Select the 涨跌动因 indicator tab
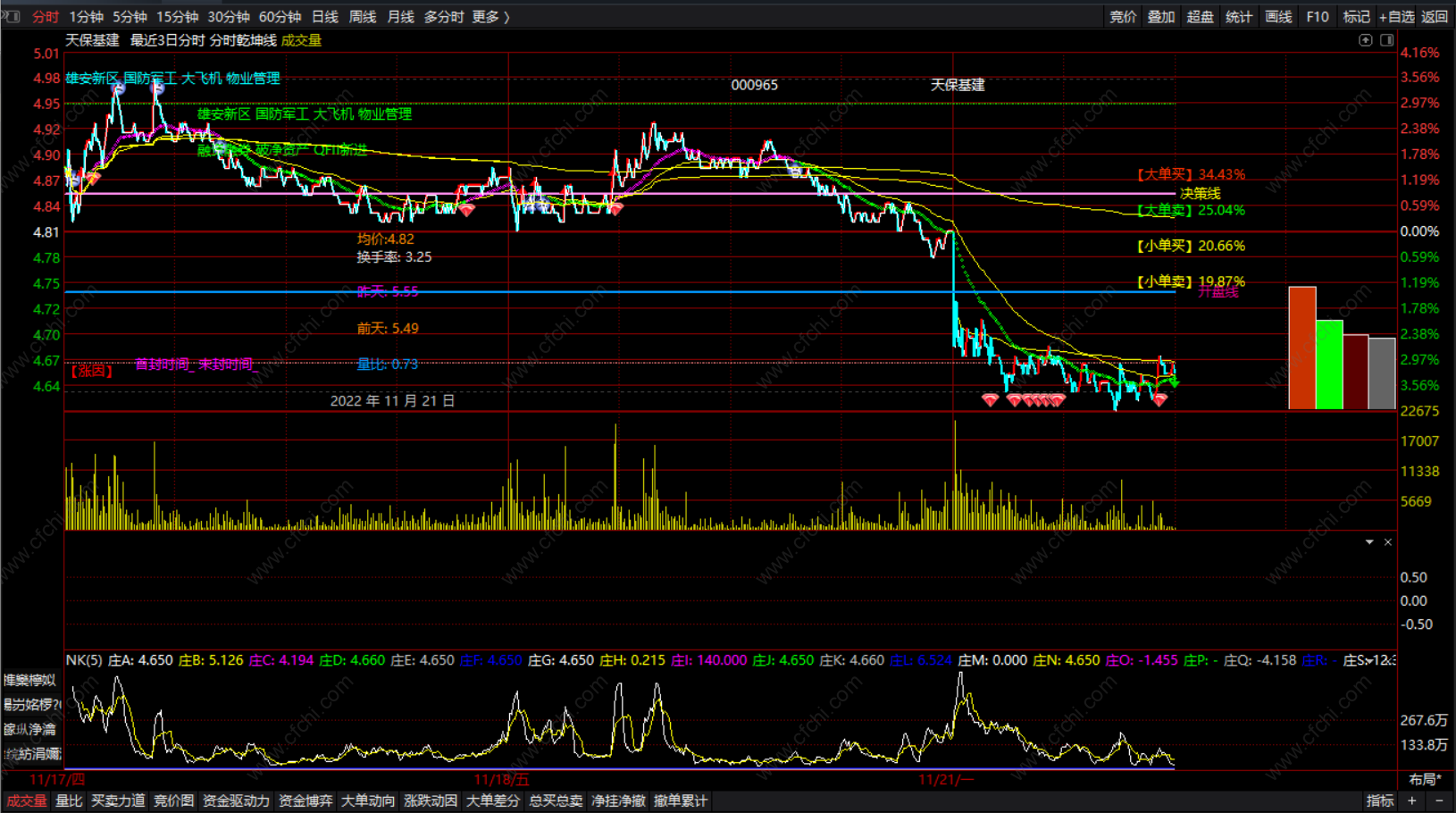1456x813 pixels. point(431,801)
